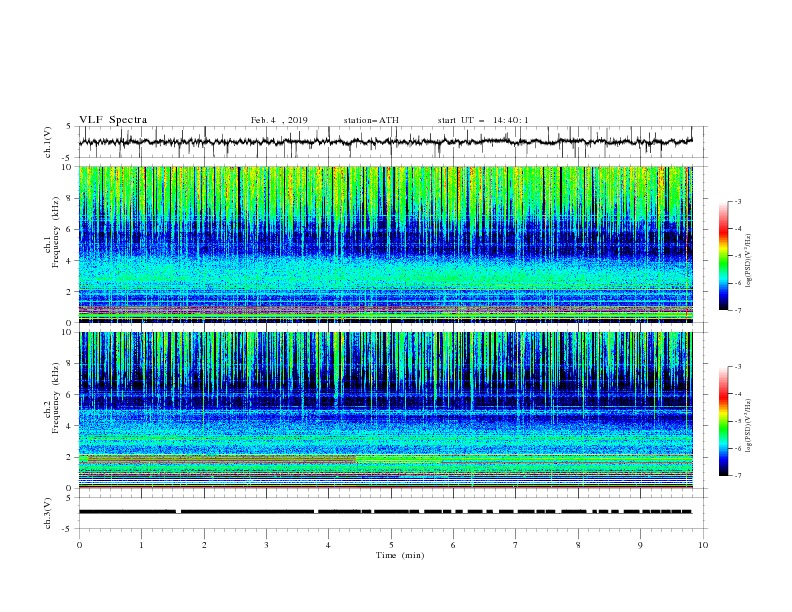The height and width of the screenshot is (612, 792).
Task: Click time axis tick label "5" under the plots
Action: tap(391, 545)
